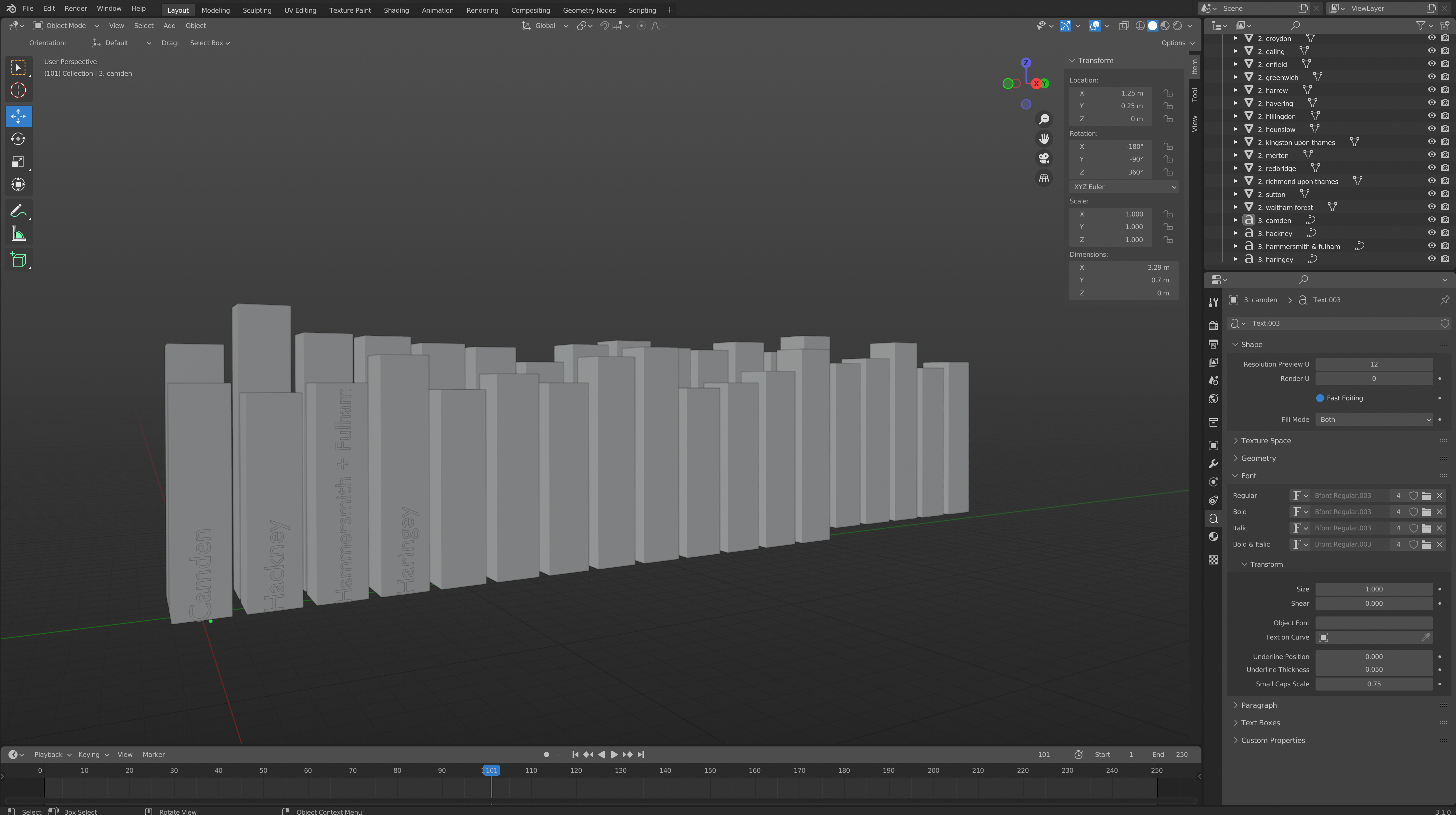1456x815 pixels.
Task: Open the Add menu in viewport header
Action: coord(168,25)
